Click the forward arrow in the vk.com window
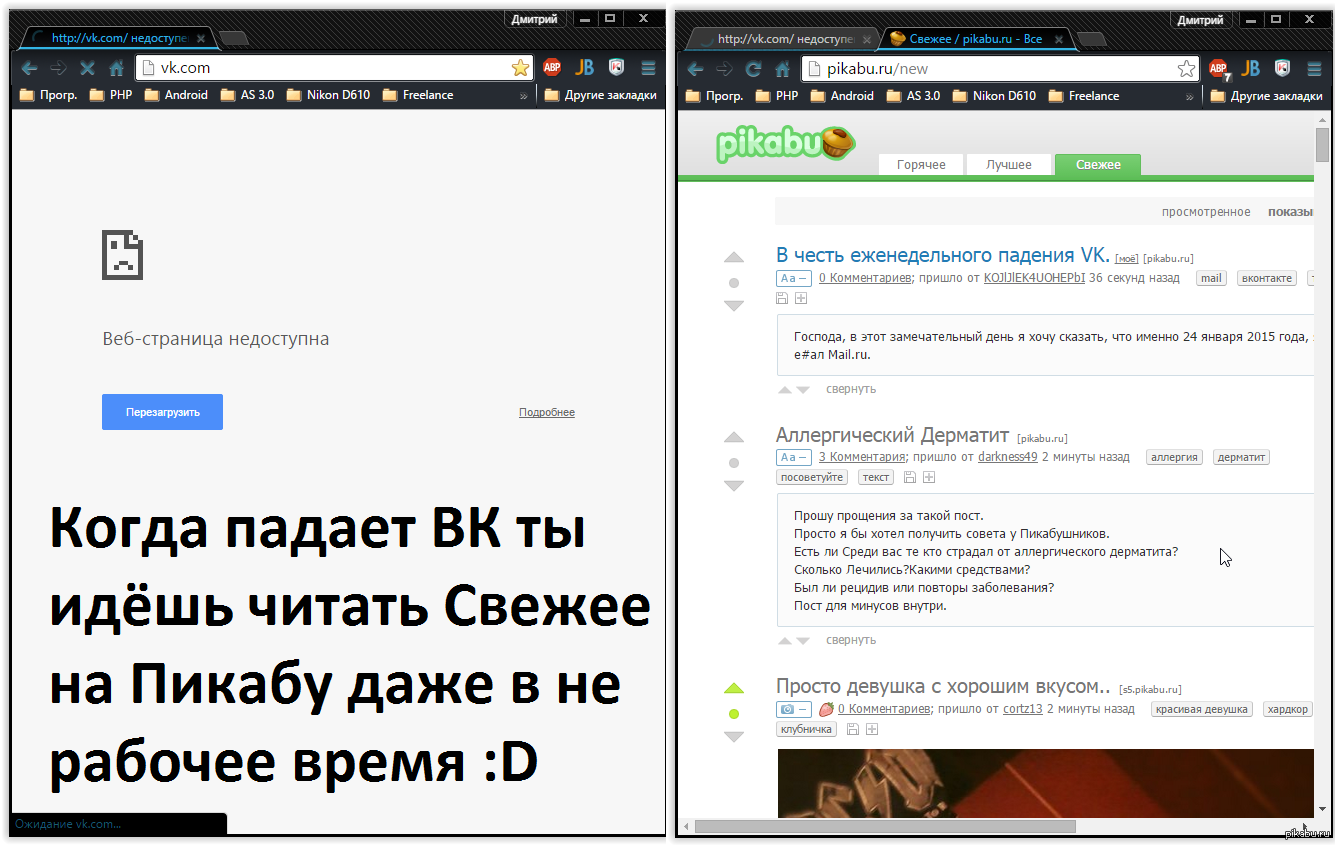Image resolution: width=1335 pixels, height=845 pixels. (58, 68)
